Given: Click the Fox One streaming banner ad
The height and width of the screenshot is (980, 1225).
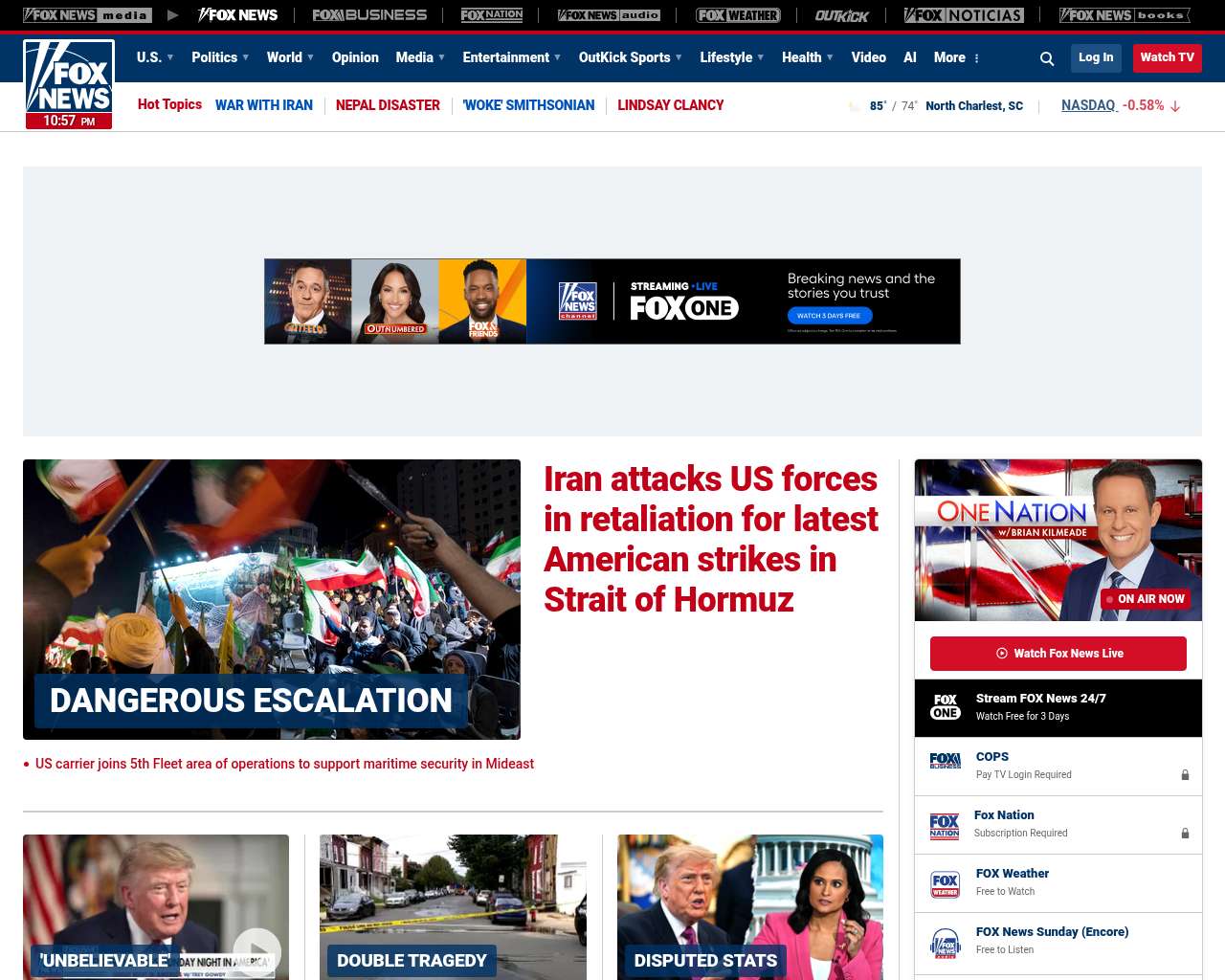Looking at the screenshot, I should point(612,301).
